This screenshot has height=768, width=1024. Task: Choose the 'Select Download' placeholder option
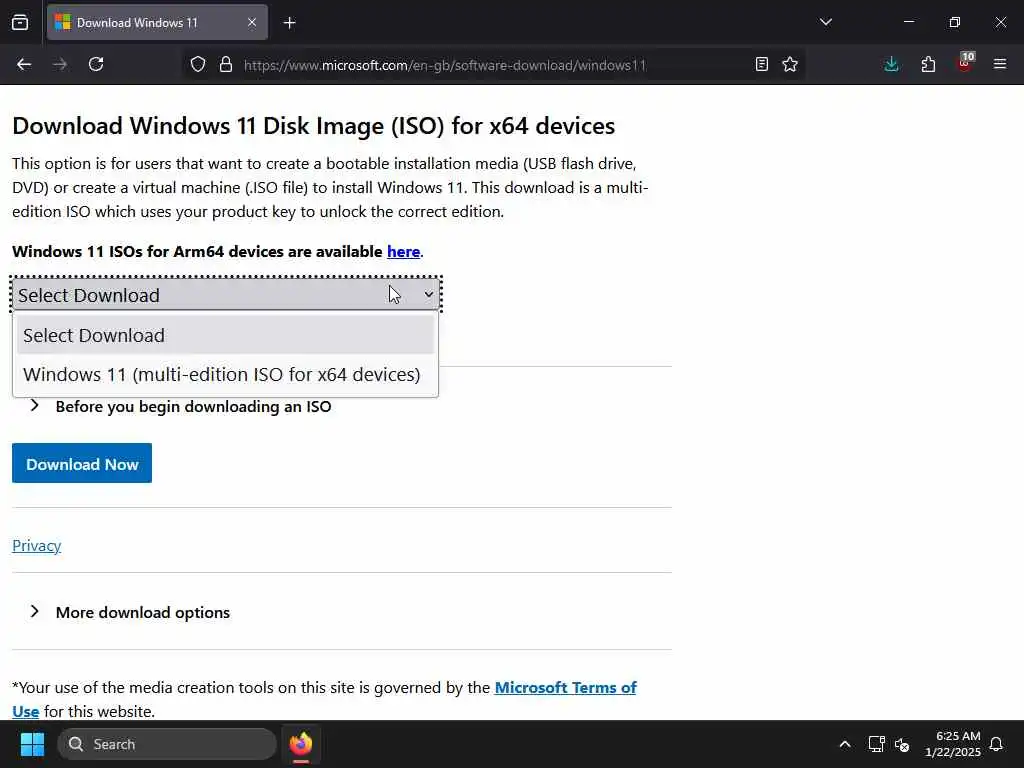(226, 335)
